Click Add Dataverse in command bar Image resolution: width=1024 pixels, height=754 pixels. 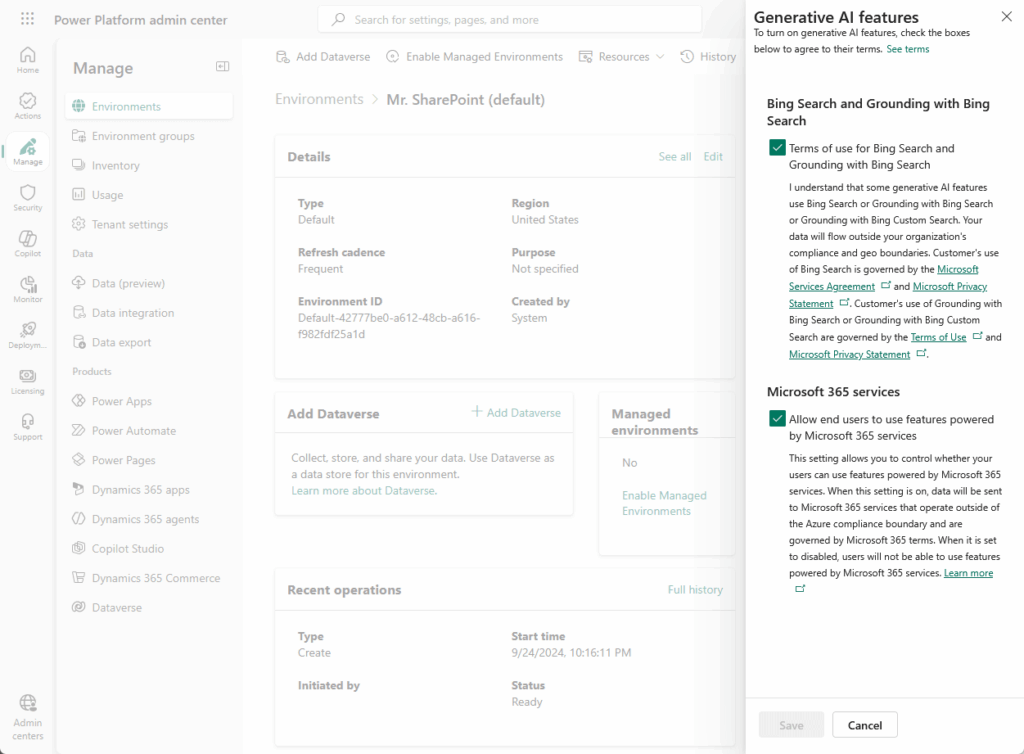point(323,57)
